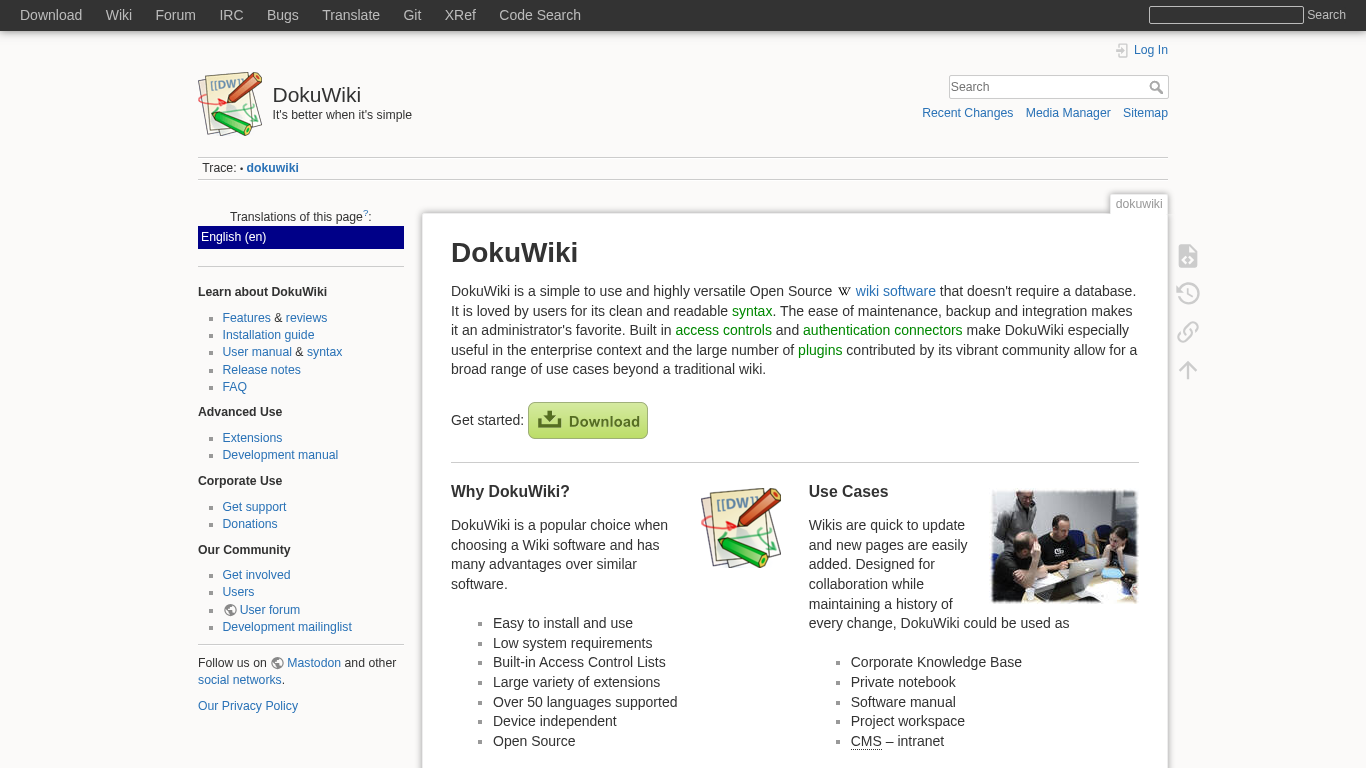1366x768 pixels.
Task: Click the question mark beside Translations of this page
Action: (x=365, y=214)
